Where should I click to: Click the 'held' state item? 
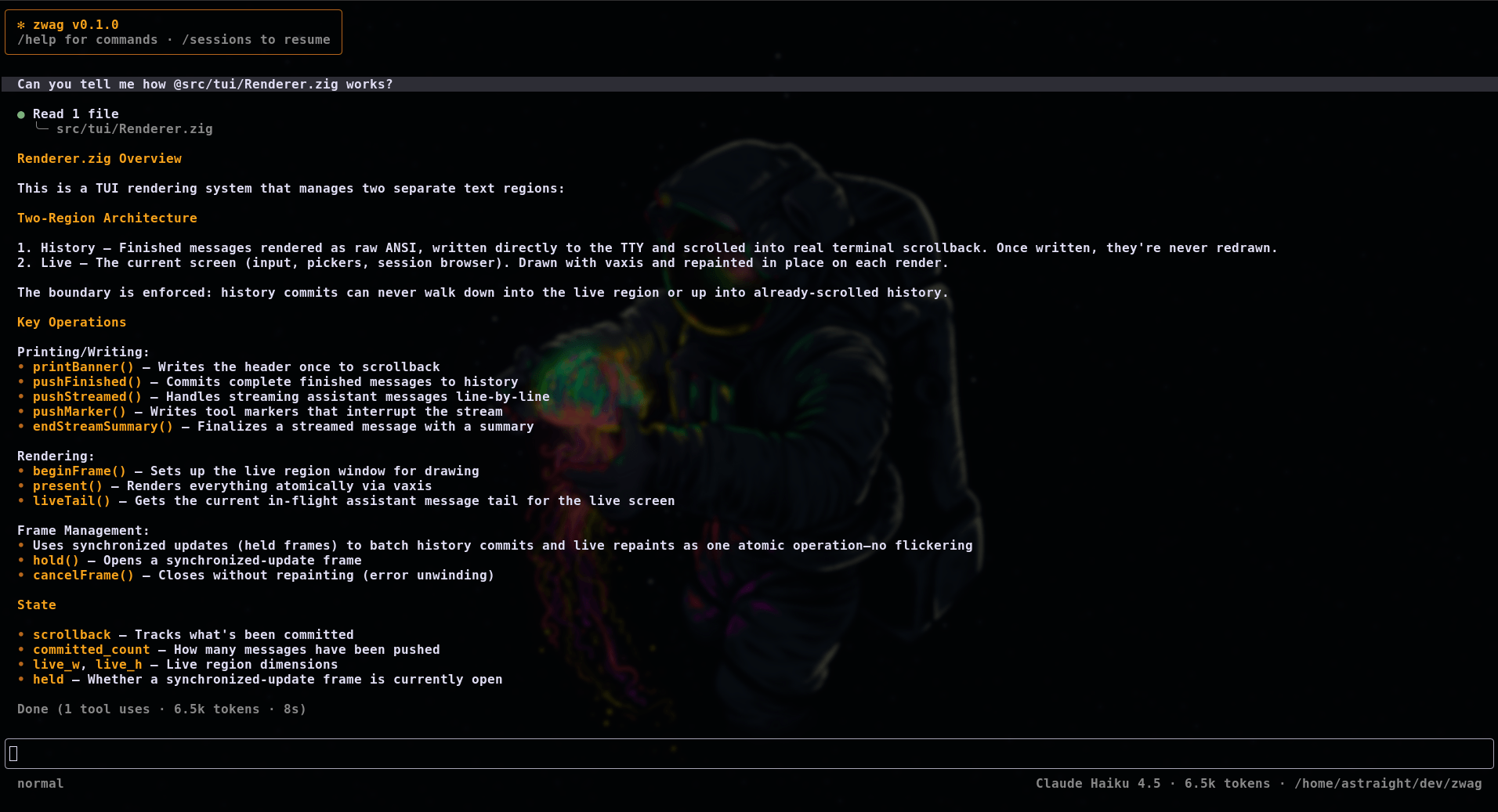(x=48, y=680)
